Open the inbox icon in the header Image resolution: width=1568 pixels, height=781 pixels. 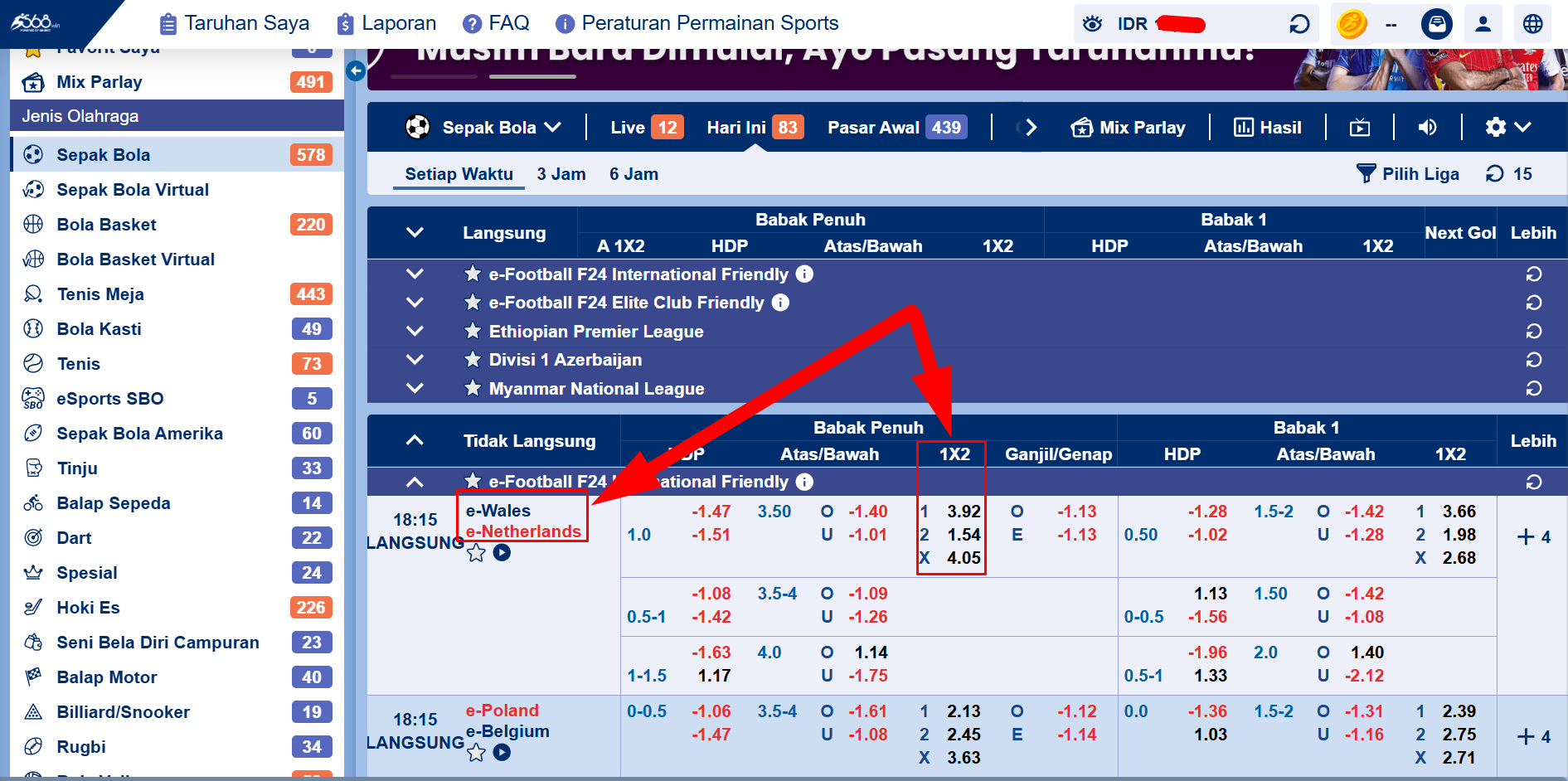1437,23
